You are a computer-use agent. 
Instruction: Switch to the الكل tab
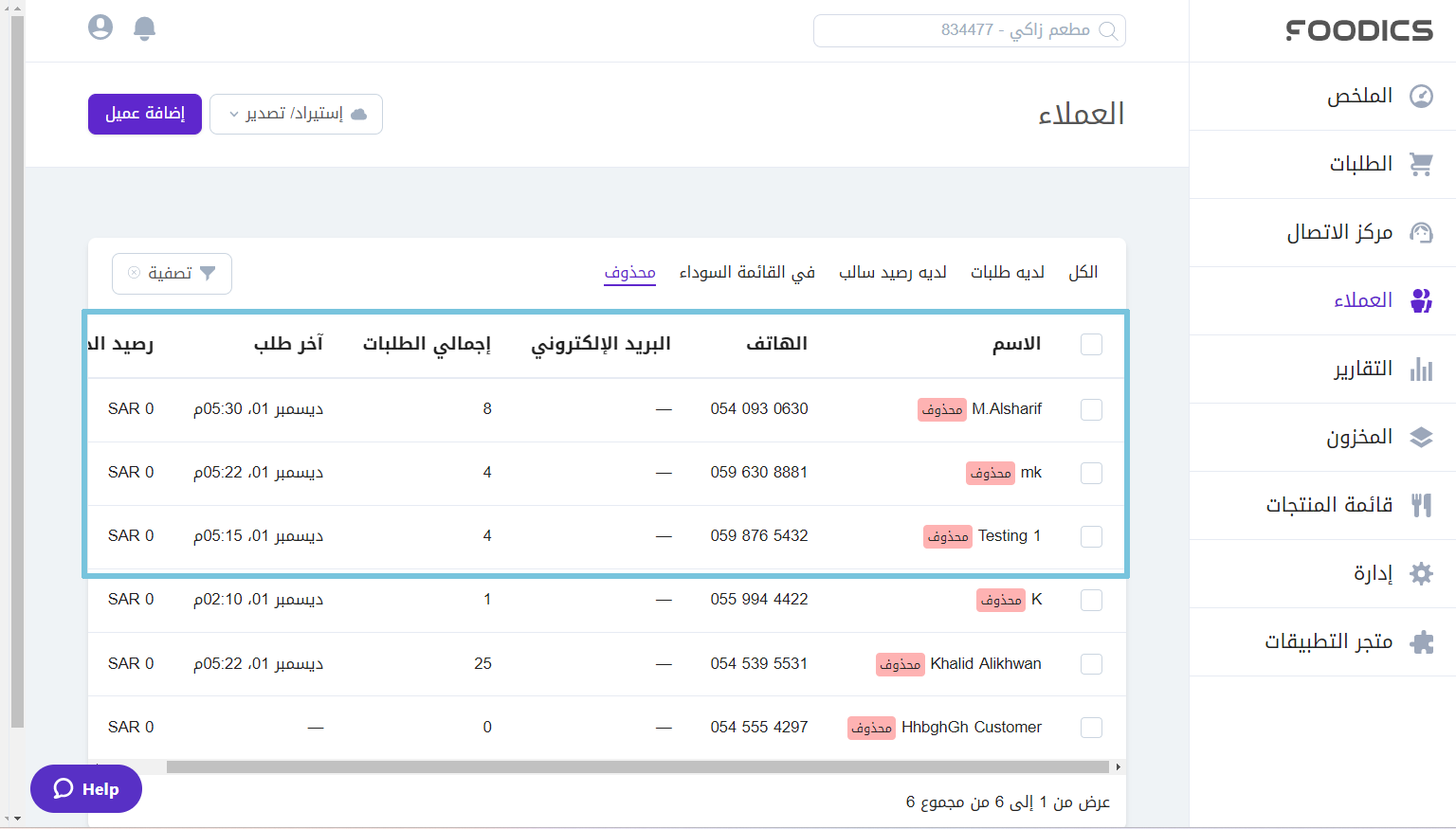1083,273
